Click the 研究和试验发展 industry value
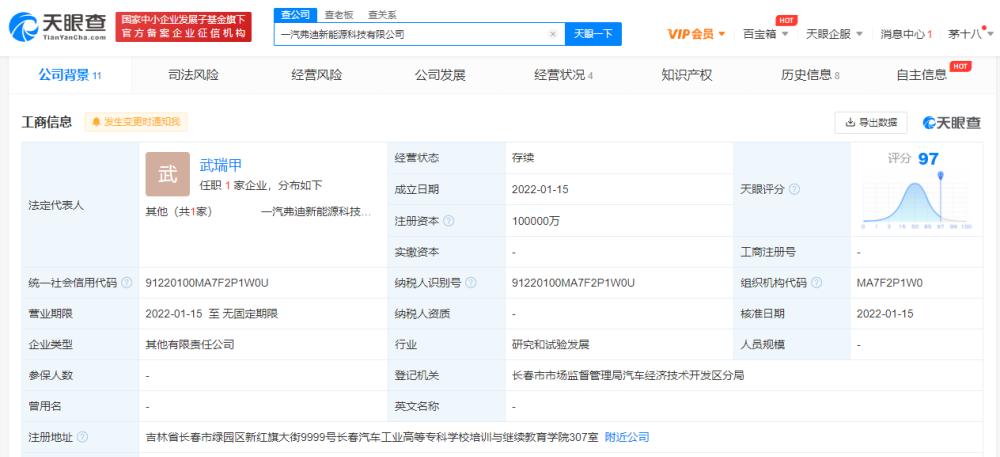 click(550, 345)
